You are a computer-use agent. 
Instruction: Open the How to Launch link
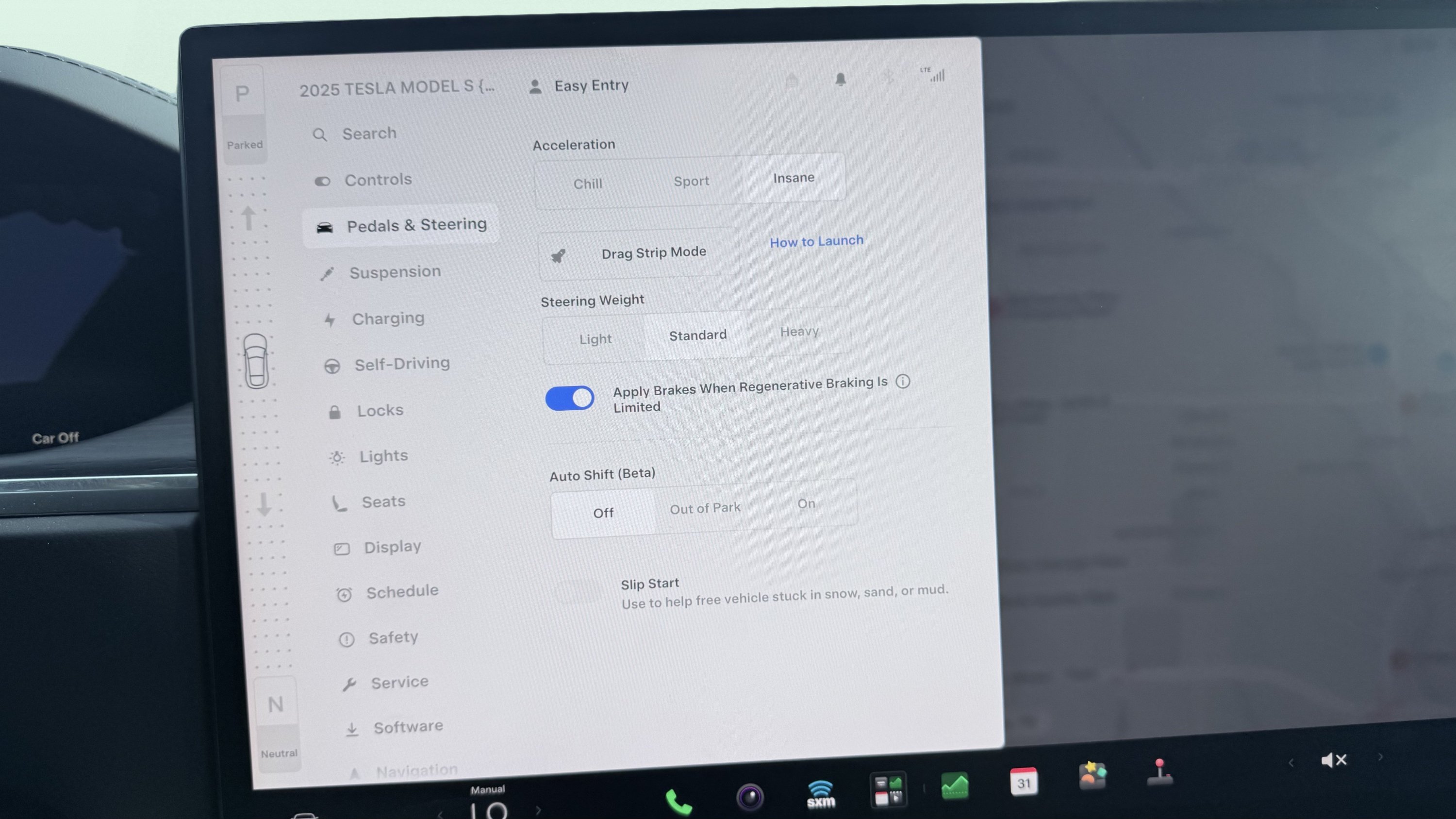[x=817, y=241]
